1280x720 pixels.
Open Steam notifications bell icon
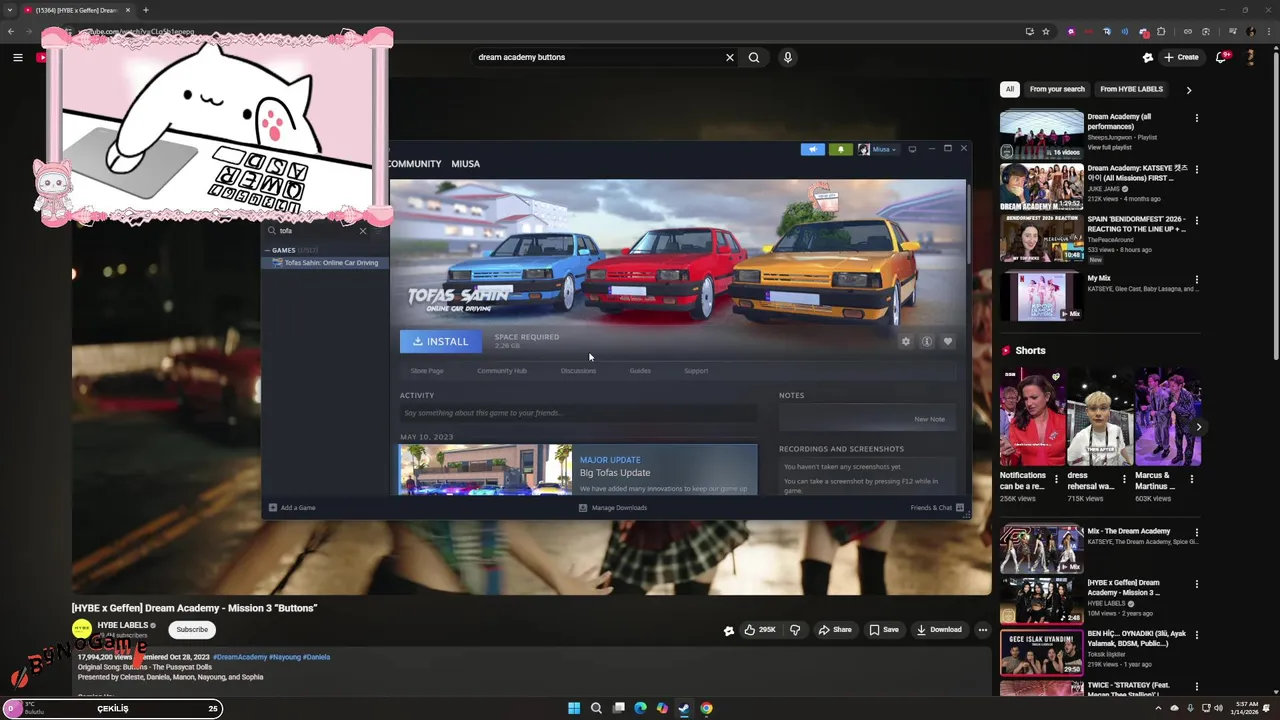point(840,149)
